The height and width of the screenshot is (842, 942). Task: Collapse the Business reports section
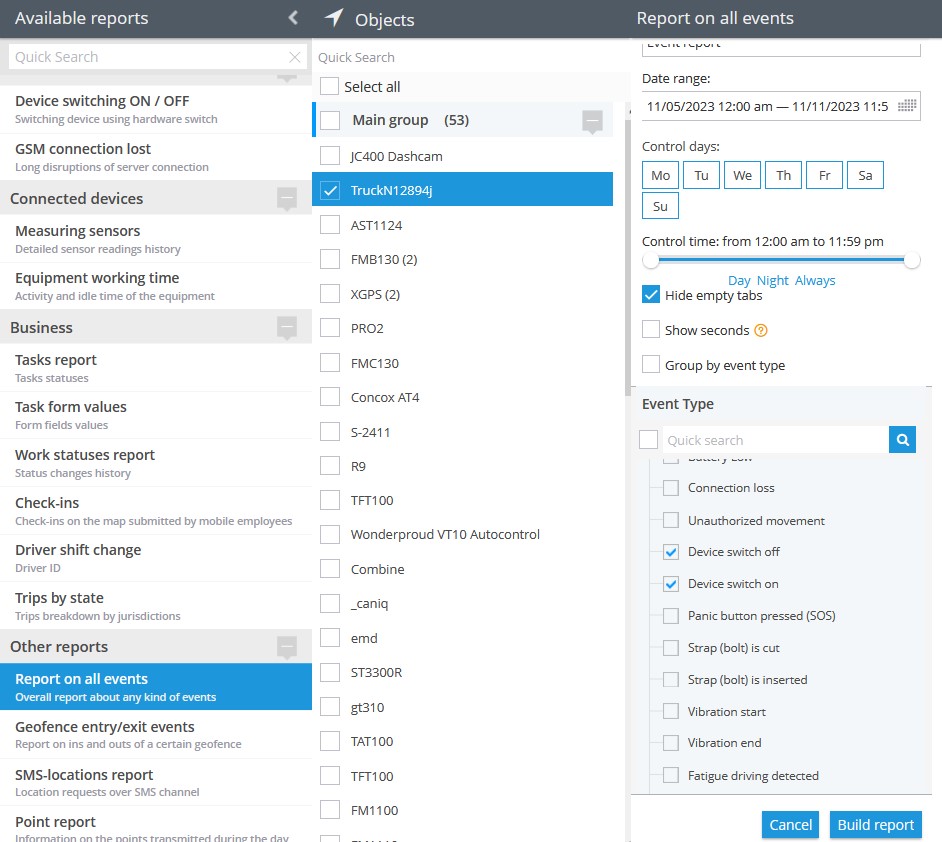click(x=287, y=328)
